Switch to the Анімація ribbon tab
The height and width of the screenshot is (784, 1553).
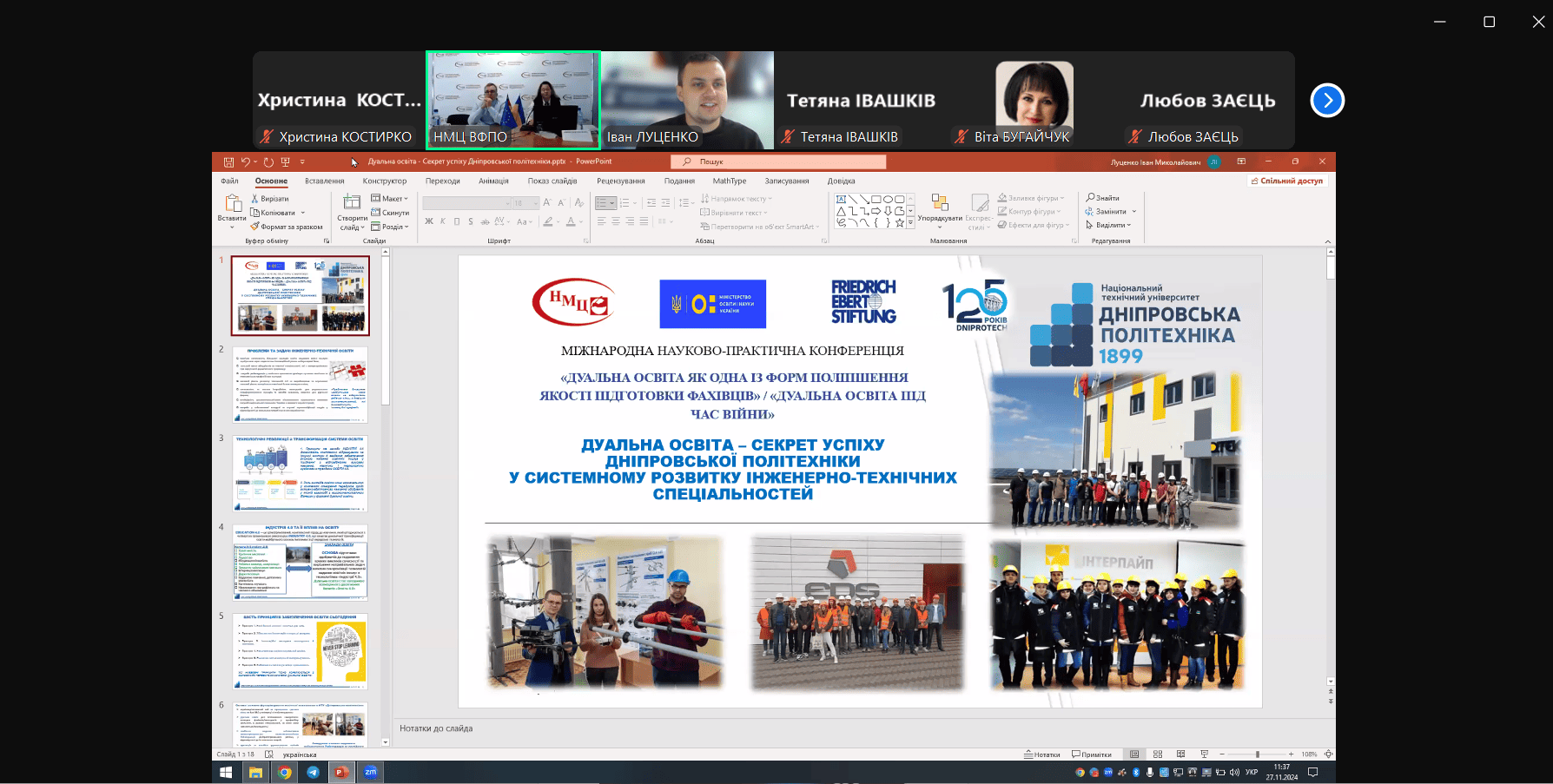pos(493,181)
